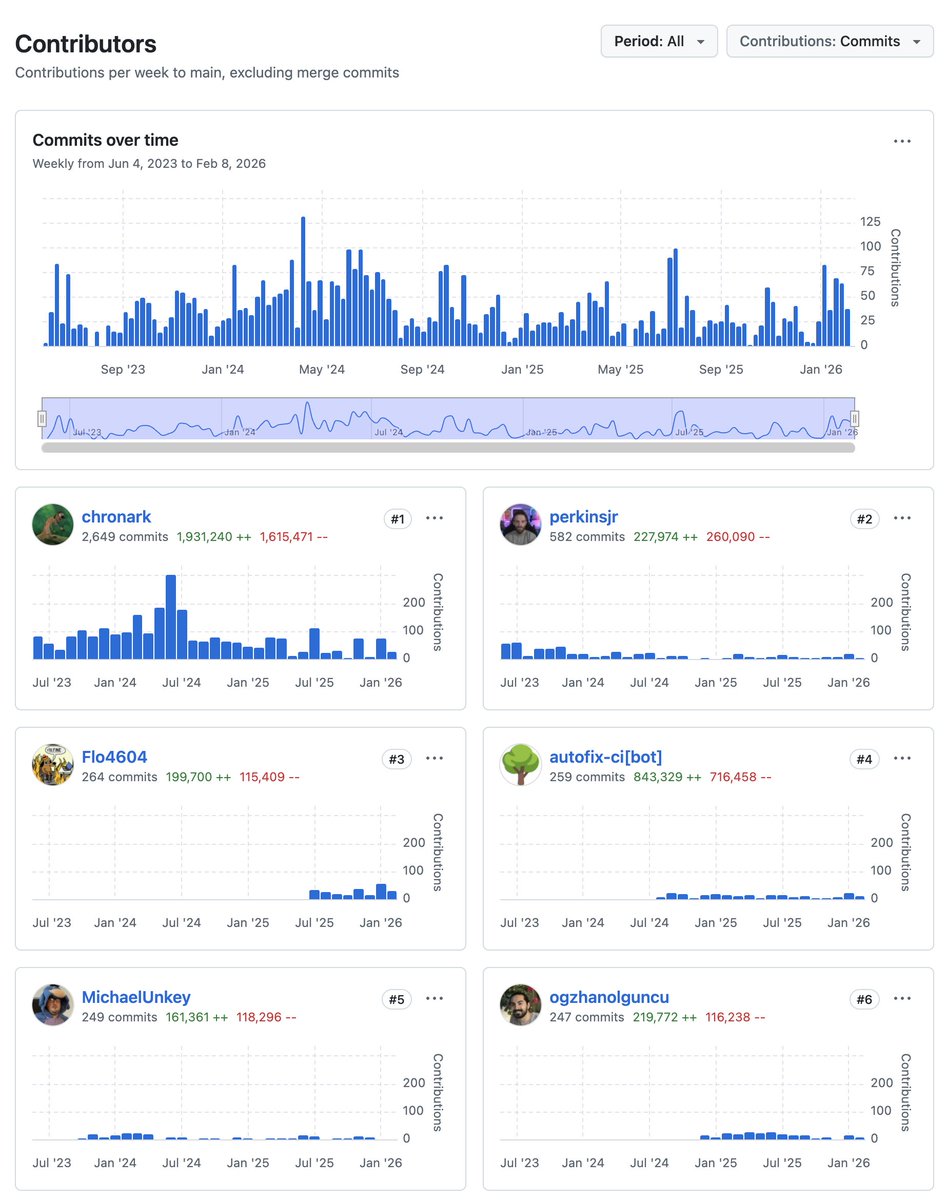
Task: Click the perkinsjr avatar image
Action: point(520,524)
